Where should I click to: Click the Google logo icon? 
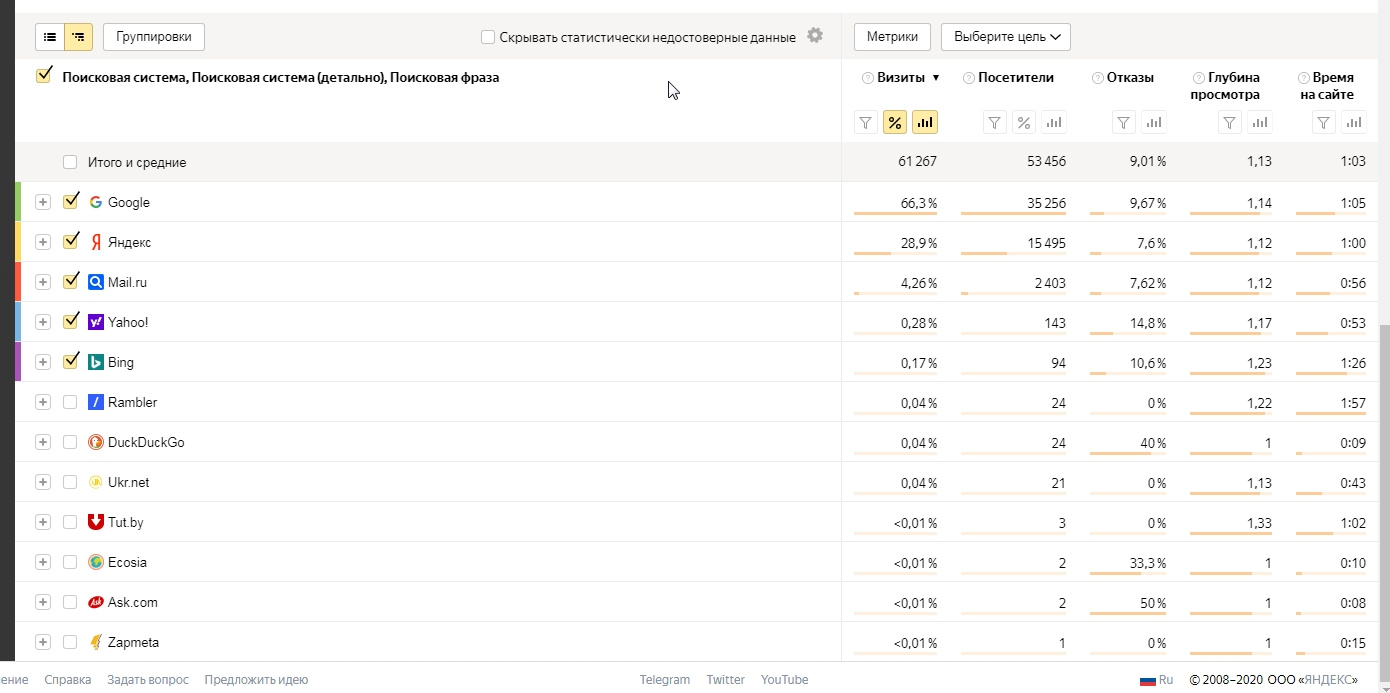pos(96,202)
